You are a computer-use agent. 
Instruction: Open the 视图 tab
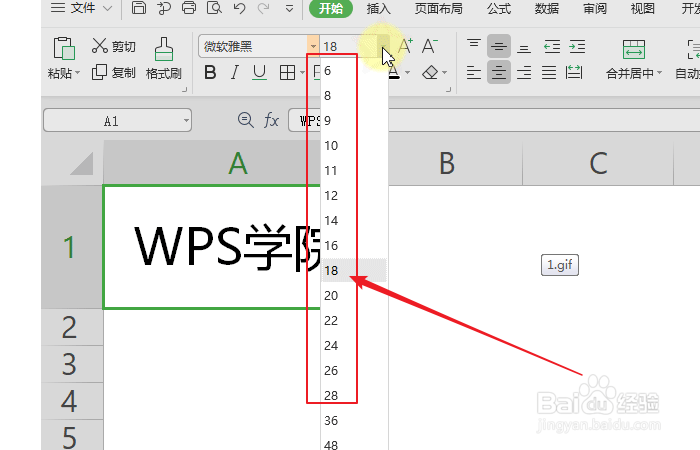642,8
